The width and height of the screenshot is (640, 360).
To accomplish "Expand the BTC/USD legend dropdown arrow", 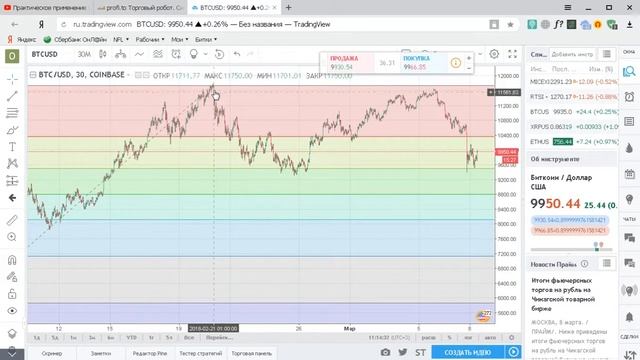I will (x=129, y=75).
